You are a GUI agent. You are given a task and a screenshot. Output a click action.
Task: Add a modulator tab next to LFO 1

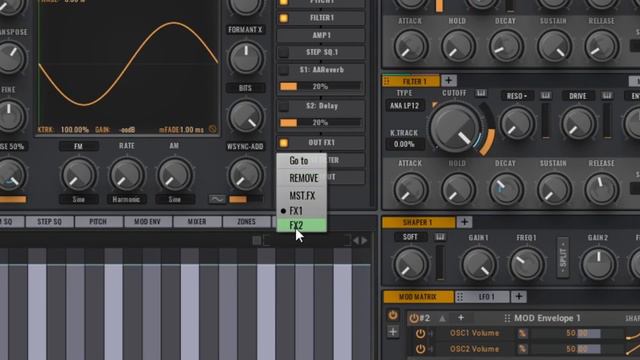tap(519, 296)
